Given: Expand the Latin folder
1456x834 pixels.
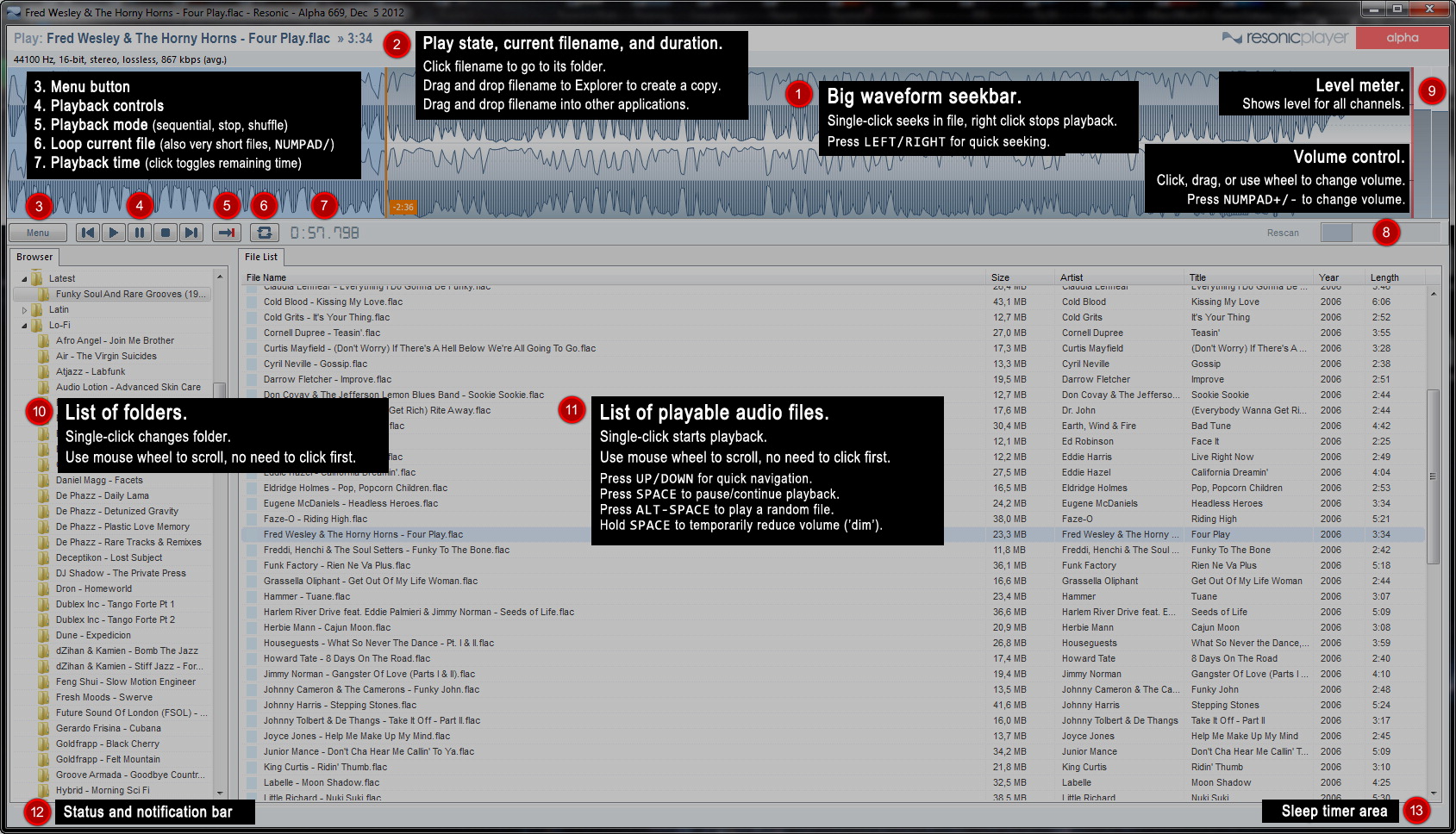Looking at the screenshot, I should point(24,310).
